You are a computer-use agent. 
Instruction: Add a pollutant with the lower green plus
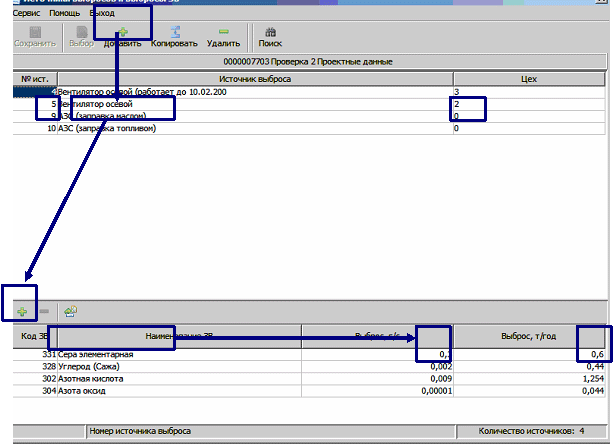pyautogui.click(x=21, y=312)
